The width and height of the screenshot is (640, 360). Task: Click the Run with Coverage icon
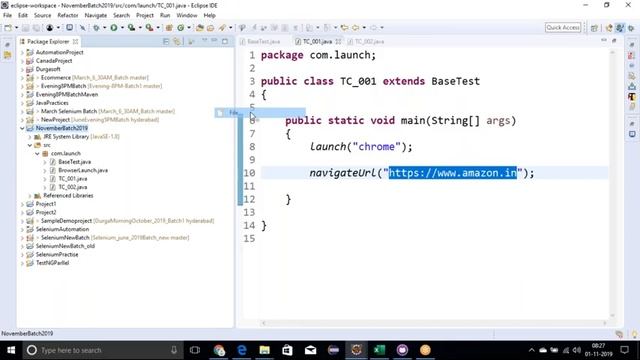coord(131,28)
